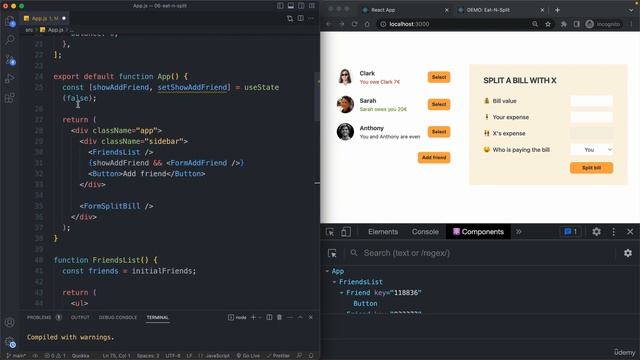Toggle secondary sidebar layout icon in title bar
640x360 pixels.
301,6
